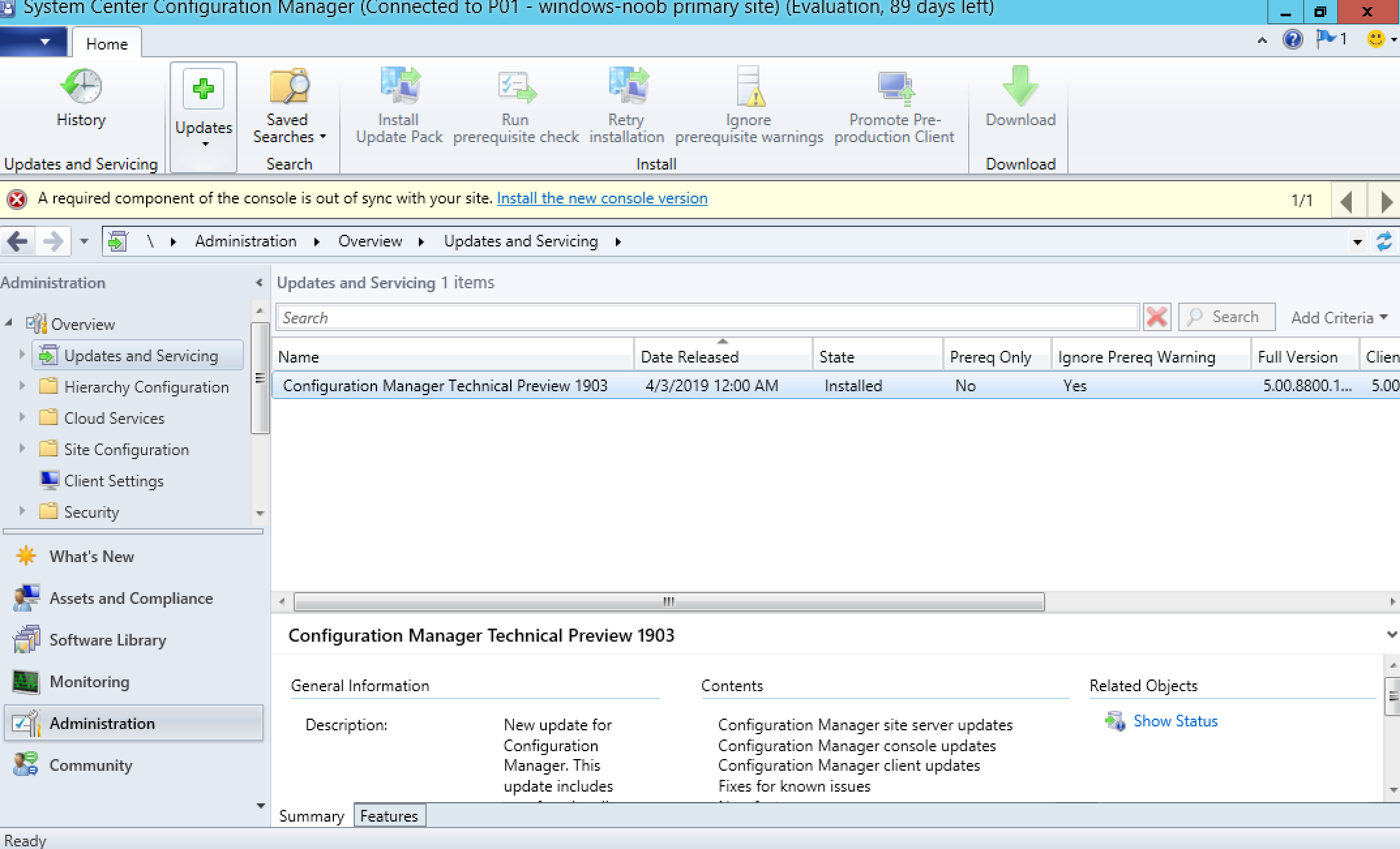
Task: Collapse the details pane chevron
Action: point(1391,634)
